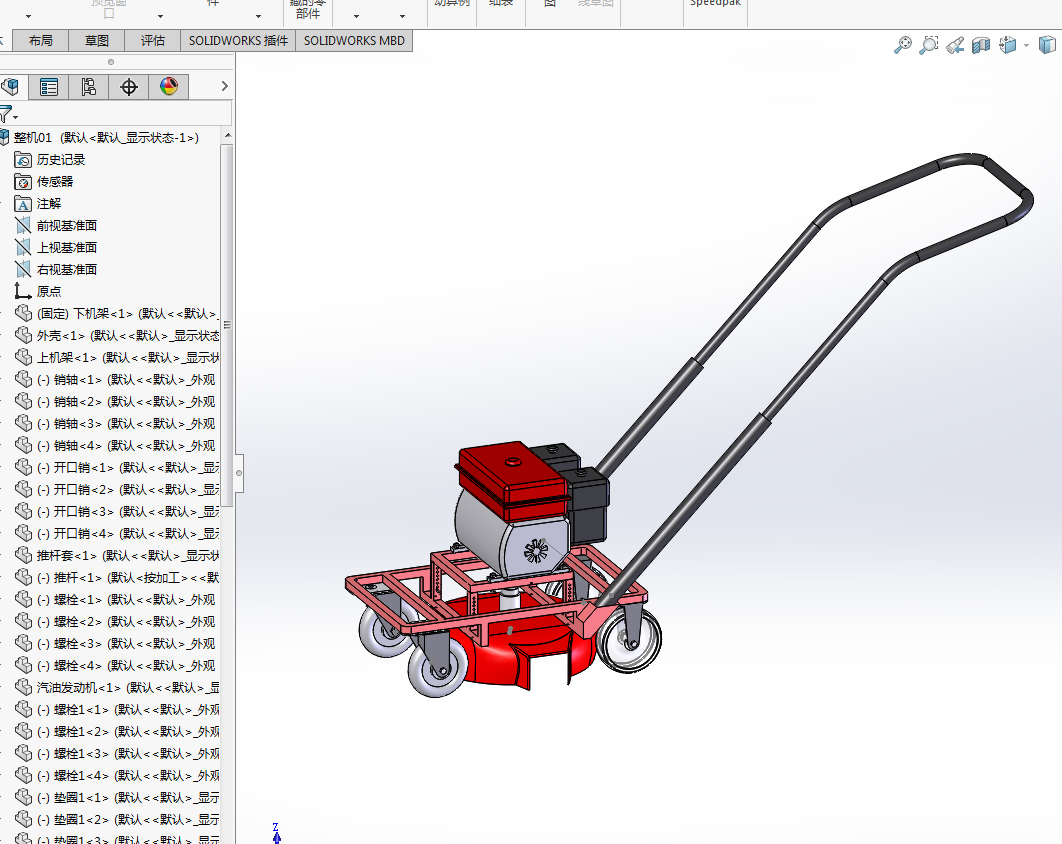Screen dimensions: 1062x844
Task: Select the 螺栓1<3> component
Action: (x=117, y=753)
